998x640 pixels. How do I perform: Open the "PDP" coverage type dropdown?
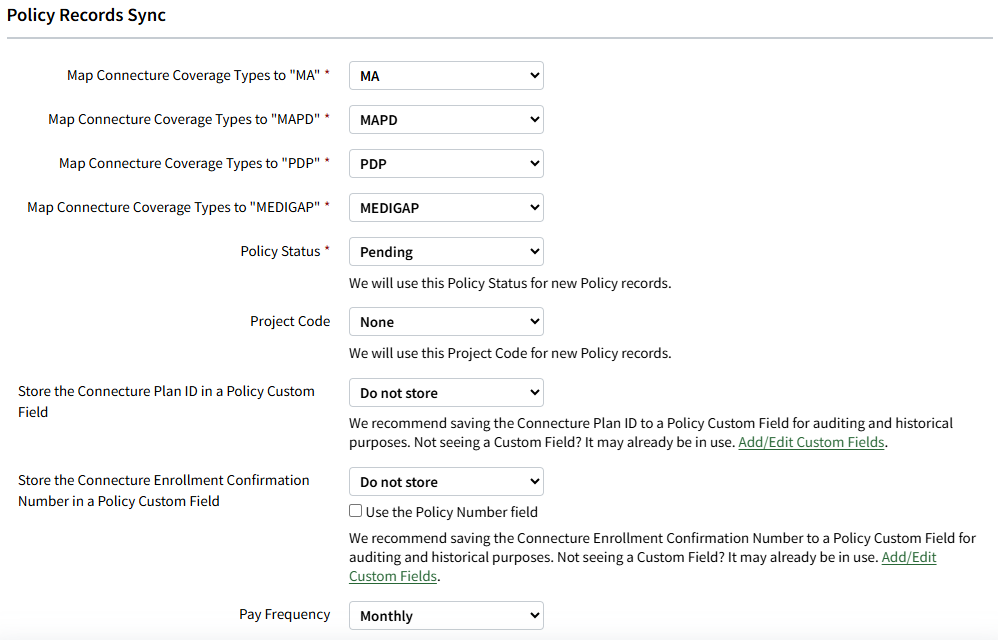click(446, 163)
